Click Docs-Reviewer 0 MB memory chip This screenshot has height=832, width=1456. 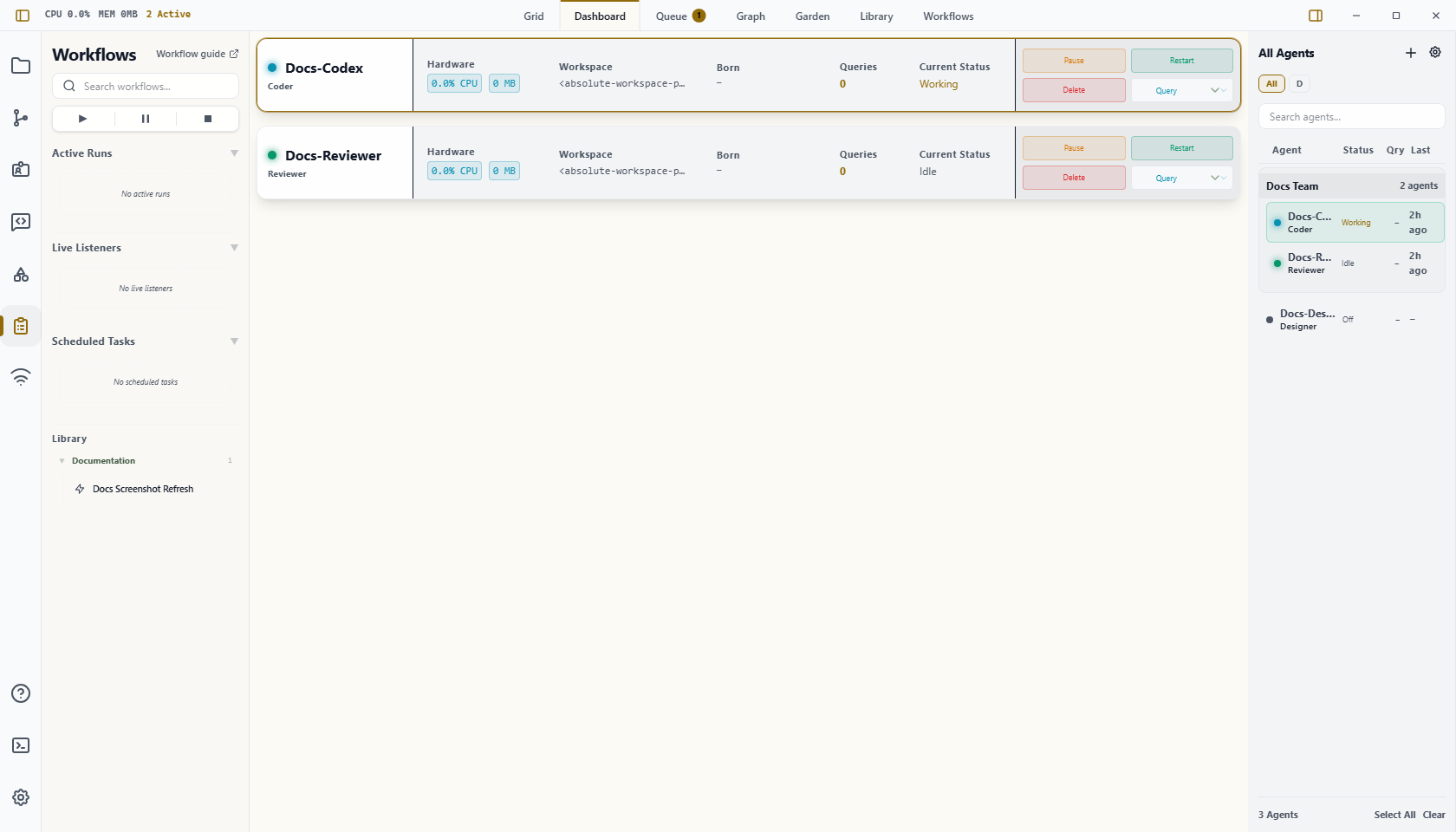coord(504,171)
